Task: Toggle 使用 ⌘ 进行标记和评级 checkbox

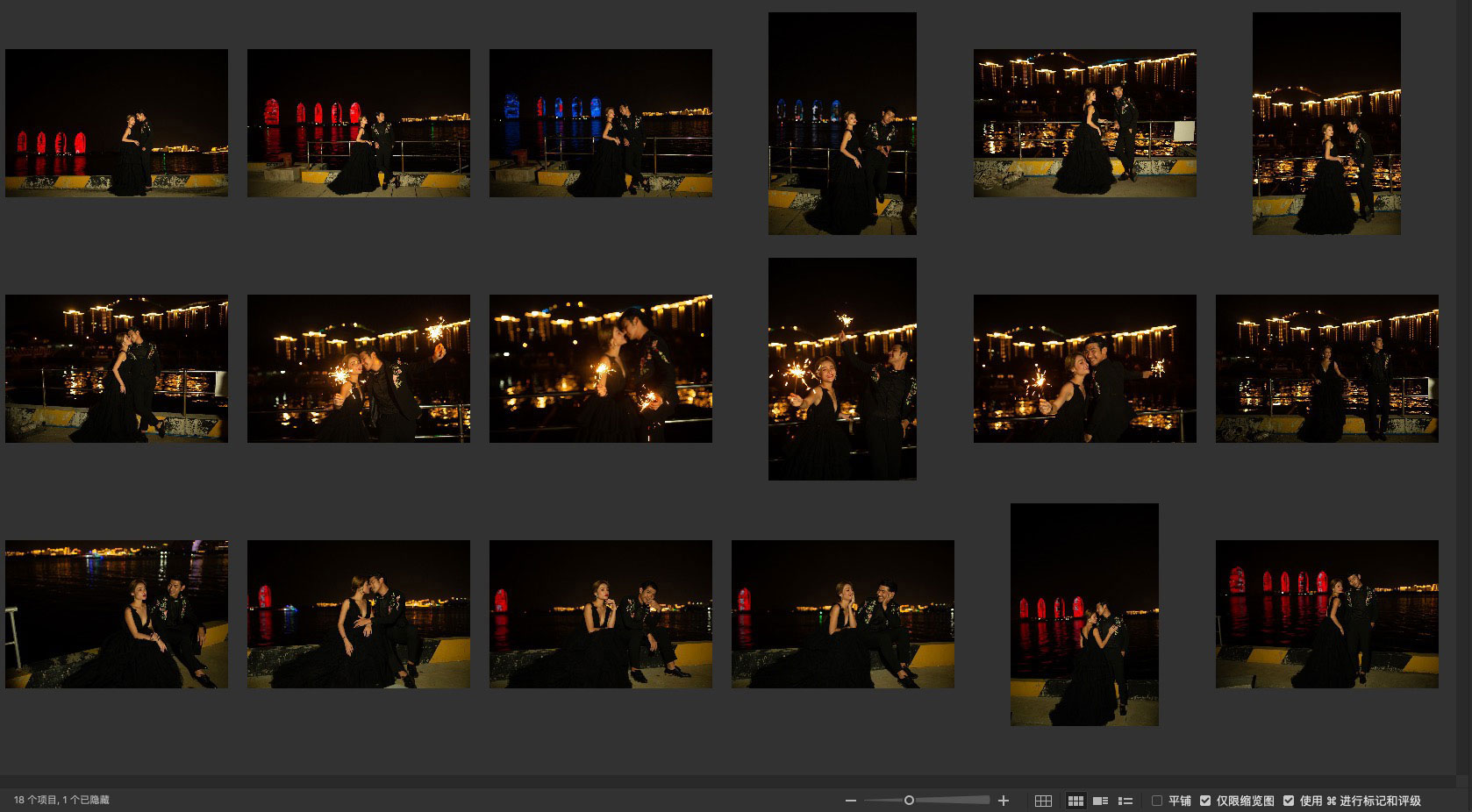Action: [1289, 801]
